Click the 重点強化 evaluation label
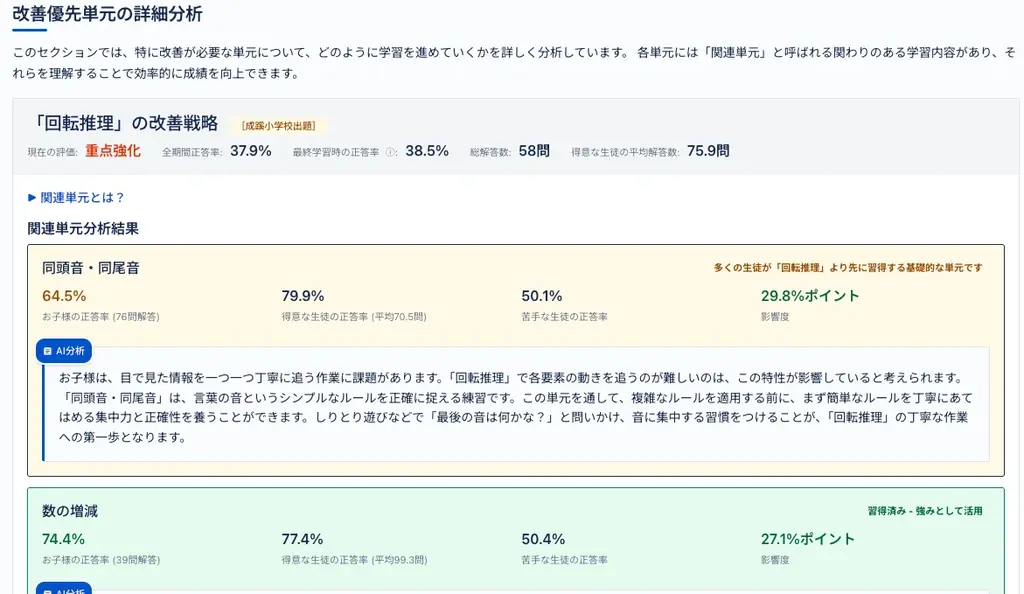The image size is (1024, 594). coord(111,152)
